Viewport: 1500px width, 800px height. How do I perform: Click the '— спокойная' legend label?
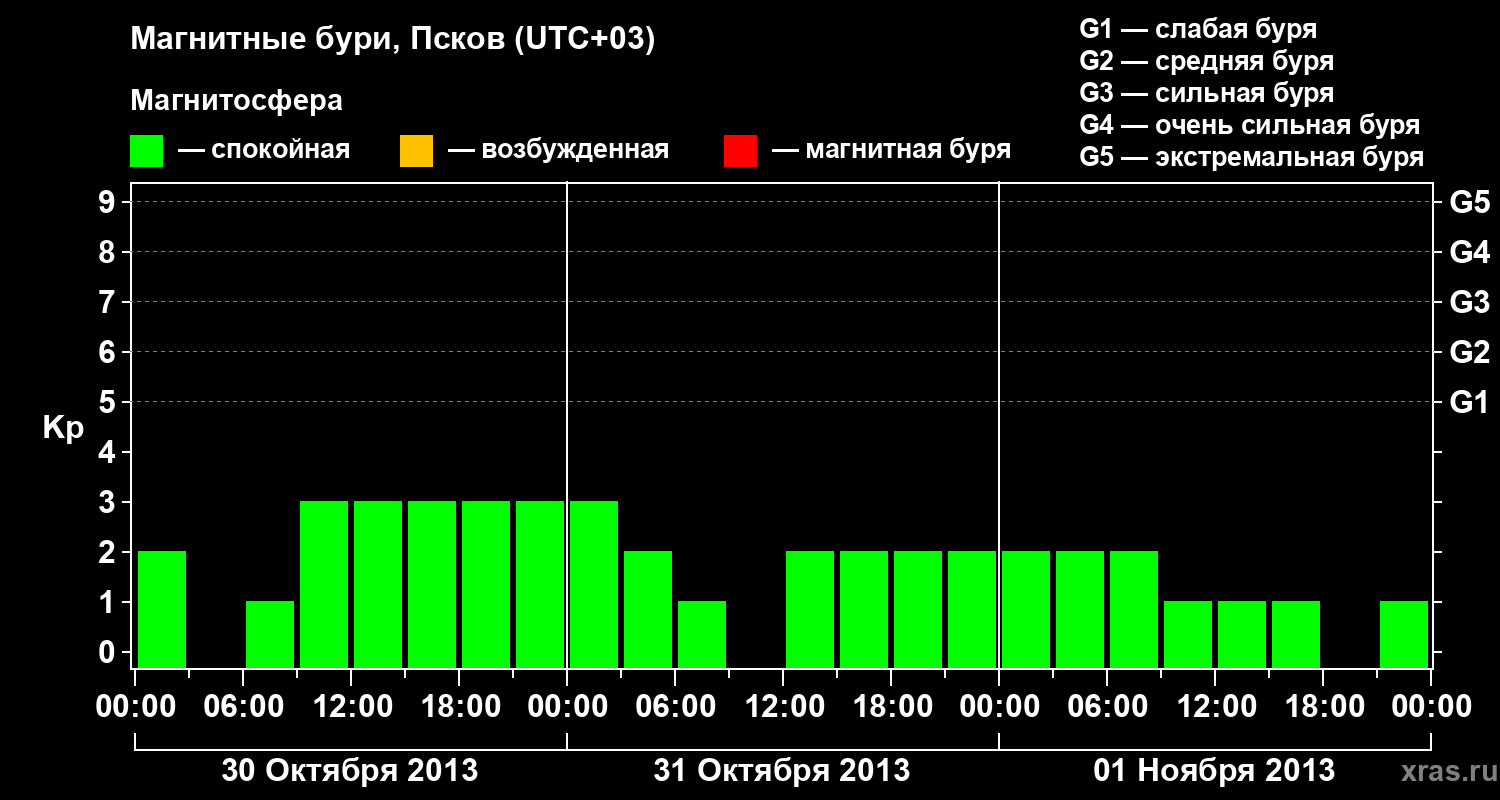pos(264,150)
